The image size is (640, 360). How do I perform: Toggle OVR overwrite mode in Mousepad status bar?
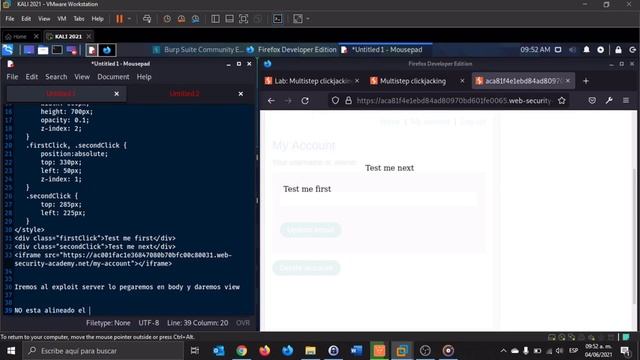[243, 323]
